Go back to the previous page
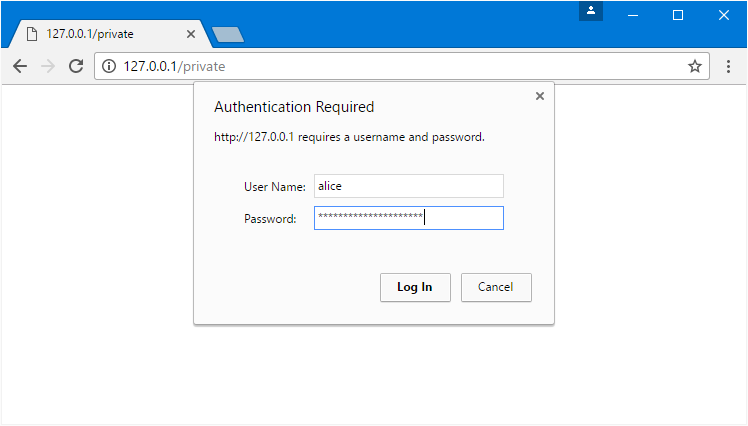This screenshot has height=426, width=748. coord(19,66)
